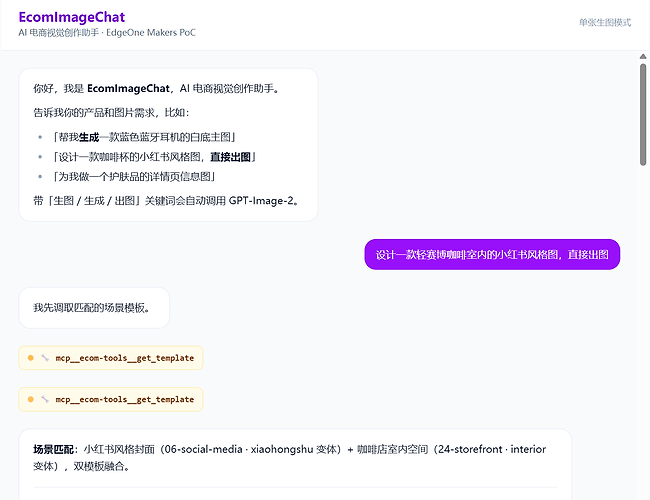
Task: Click the 我先调取匹配的场景模板 reply bubble
Action: pyautogui.click(x=94, y=308)
